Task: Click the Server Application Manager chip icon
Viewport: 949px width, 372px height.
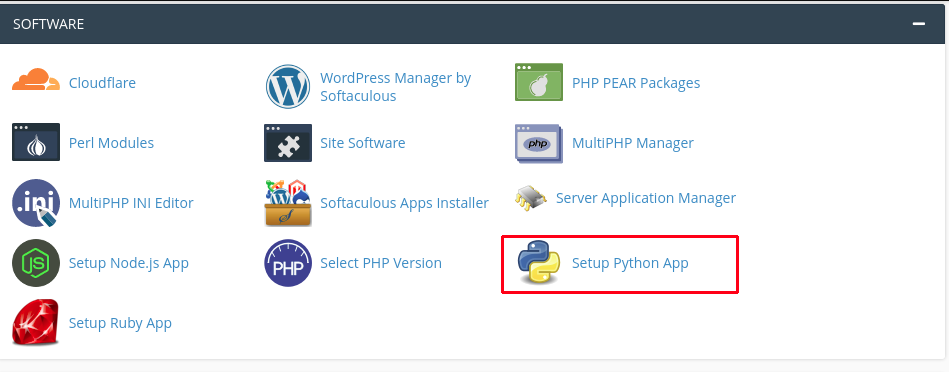Action: [531, 198]
